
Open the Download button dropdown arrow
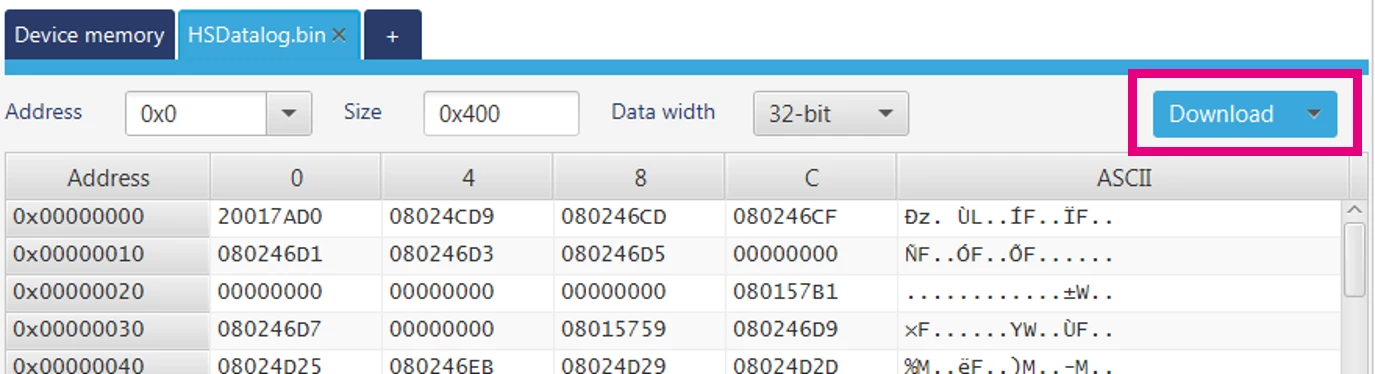[x=1315, y=114]
